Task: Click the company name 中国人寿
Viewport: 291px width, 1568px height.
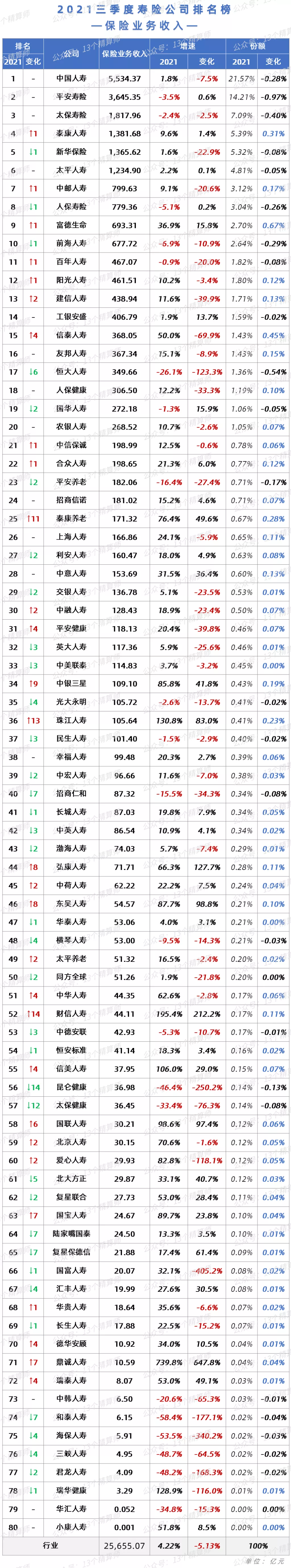Action: 72,79
